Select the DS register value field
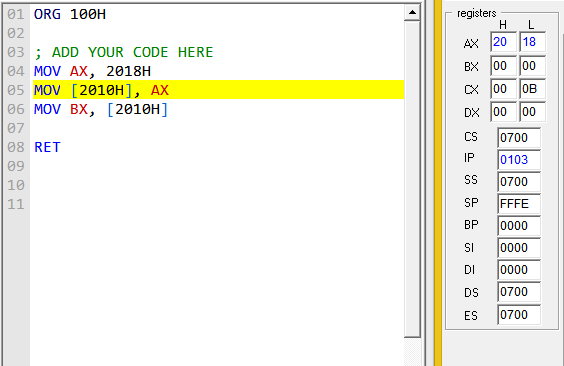564x366 pixels. 519,292
